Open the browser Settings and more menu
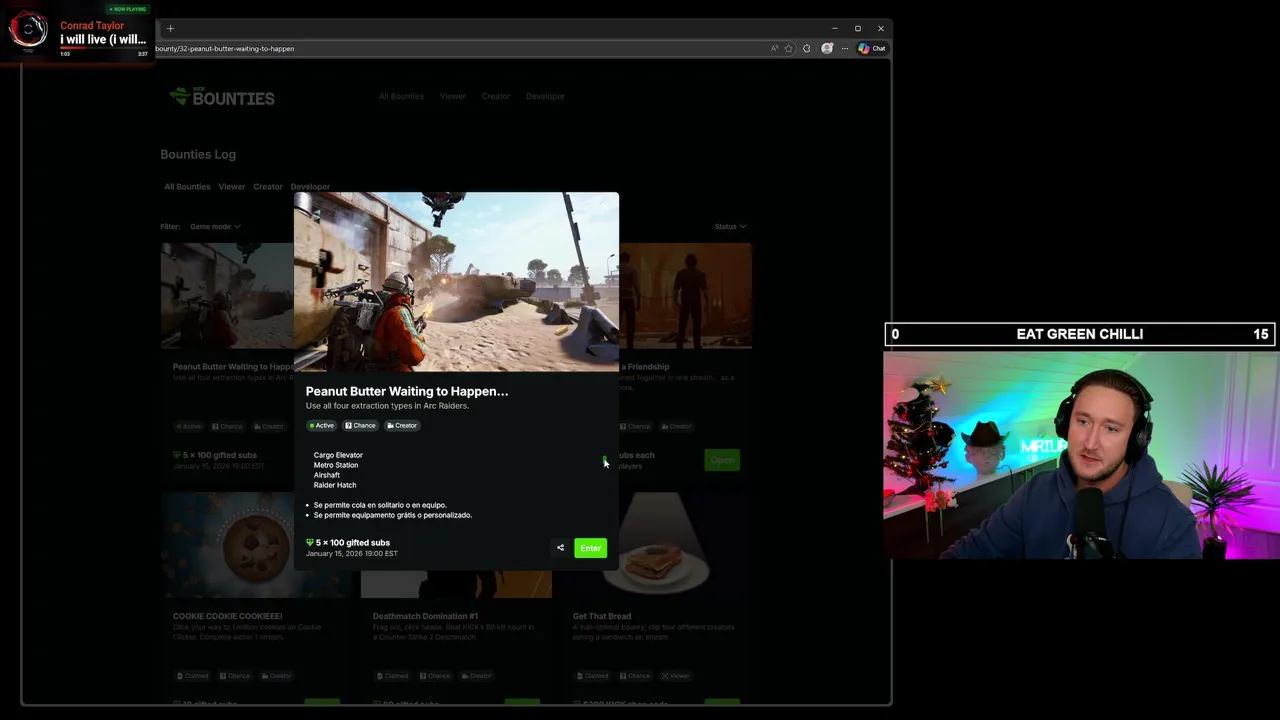The image size is (1280, 720). tap(845, 48)
